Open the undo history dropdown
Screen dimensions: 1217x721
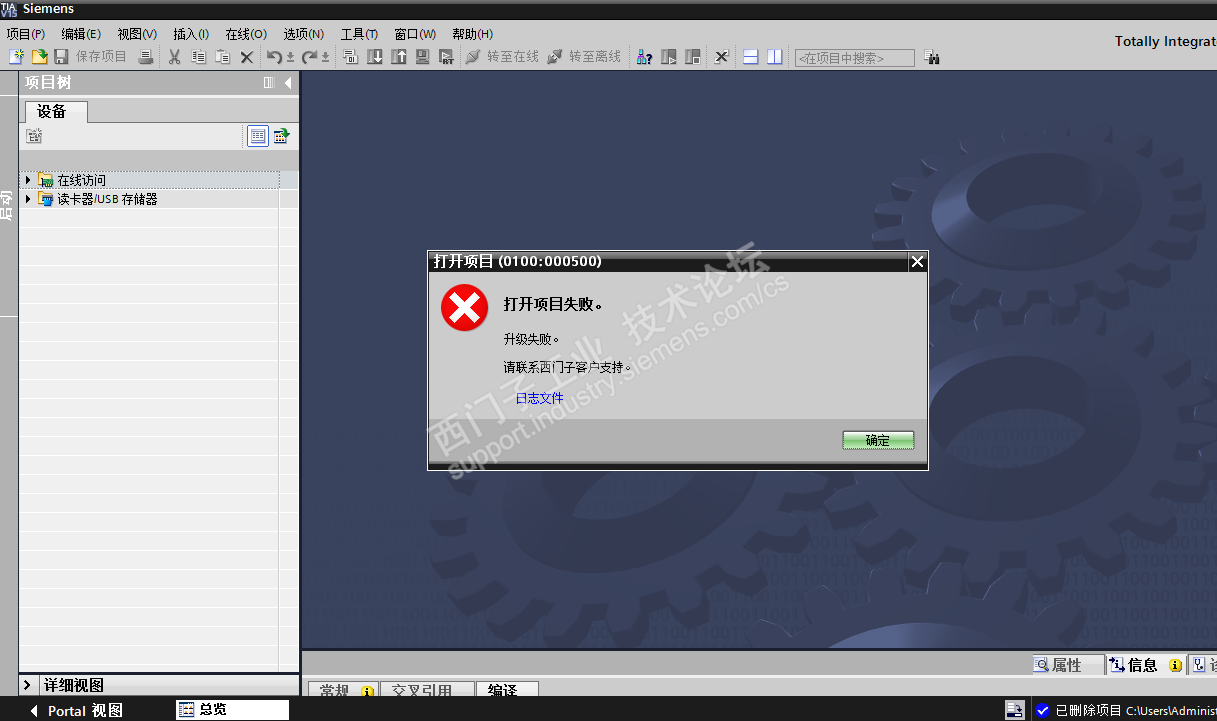290,58
